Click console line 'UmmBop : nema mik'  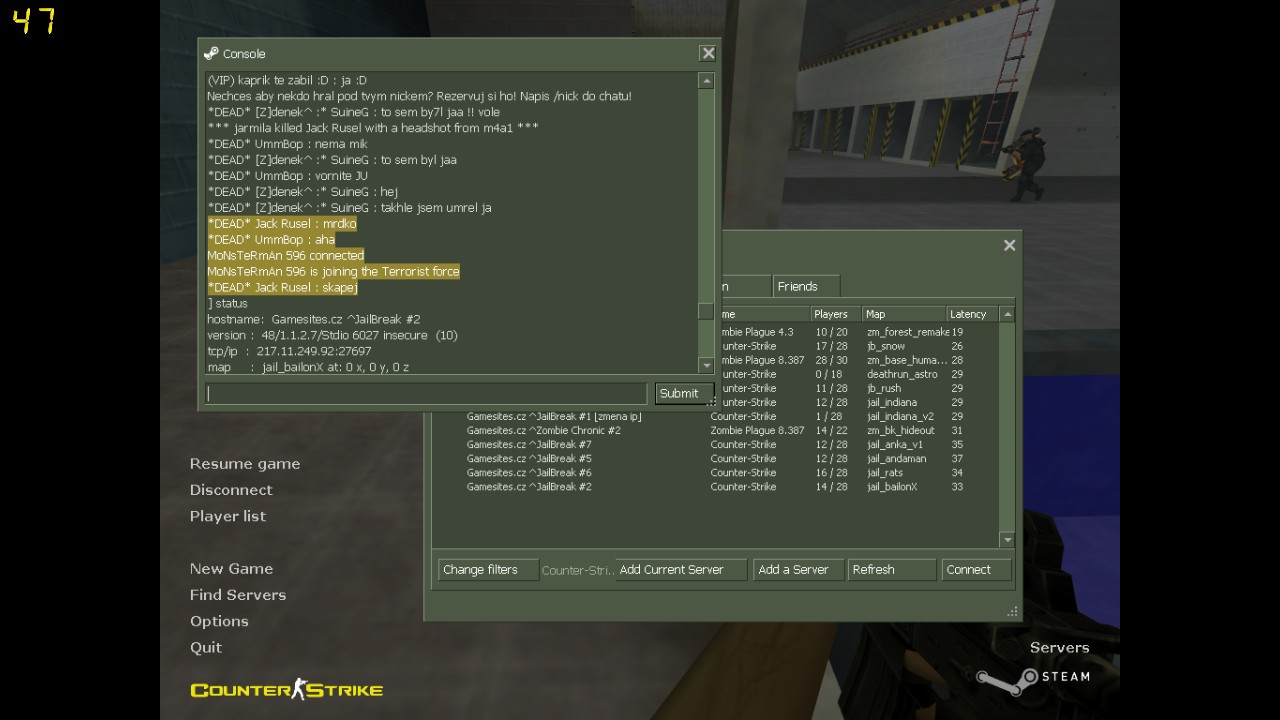pyautogui.click(x=287, y=144)
